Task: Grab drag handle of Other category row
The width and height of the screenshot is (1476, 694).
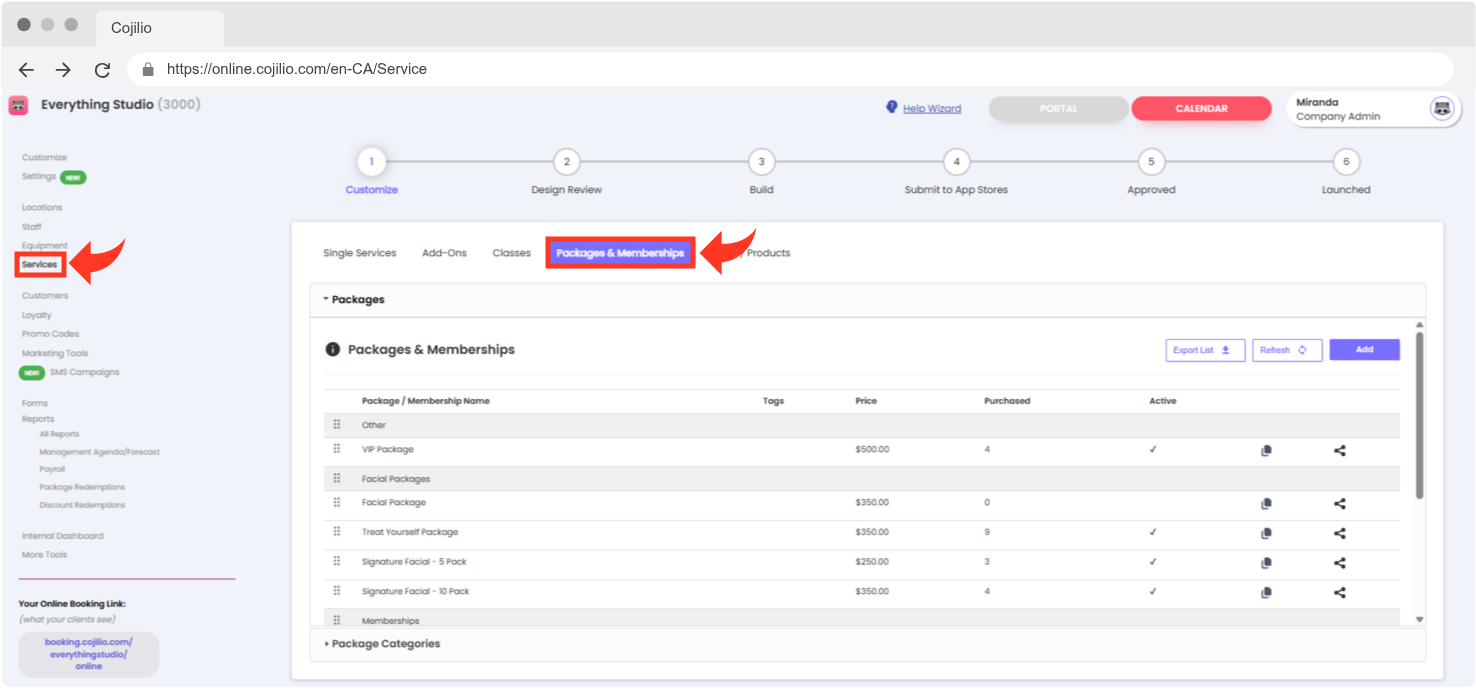Action: (x=337, y=425)
